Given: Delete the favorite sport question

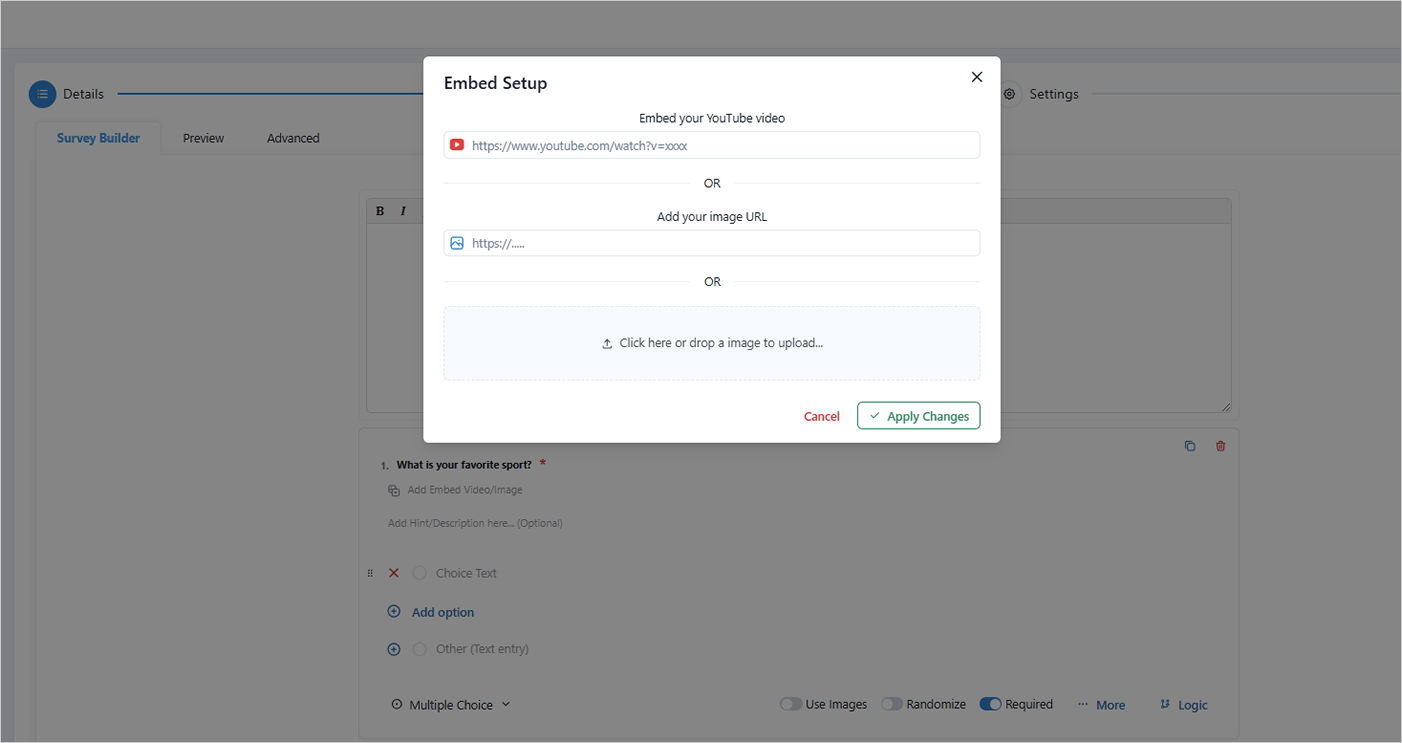Looking at the screenshot, I should [x=1220, y=446].
